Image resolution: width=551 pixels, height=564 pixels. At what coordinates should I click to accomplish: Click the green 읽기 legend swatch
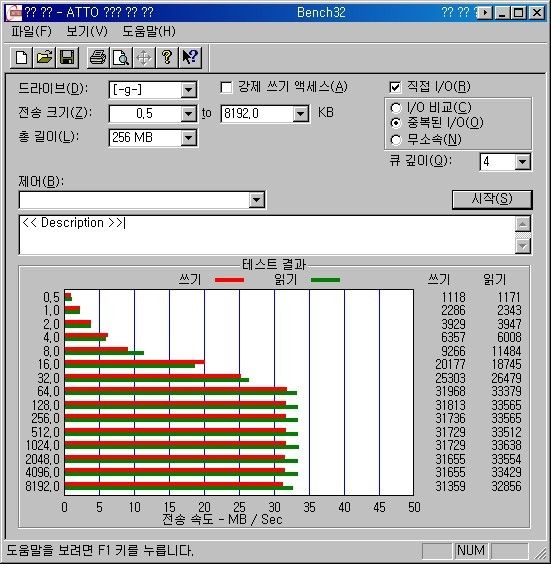(325, 280)
